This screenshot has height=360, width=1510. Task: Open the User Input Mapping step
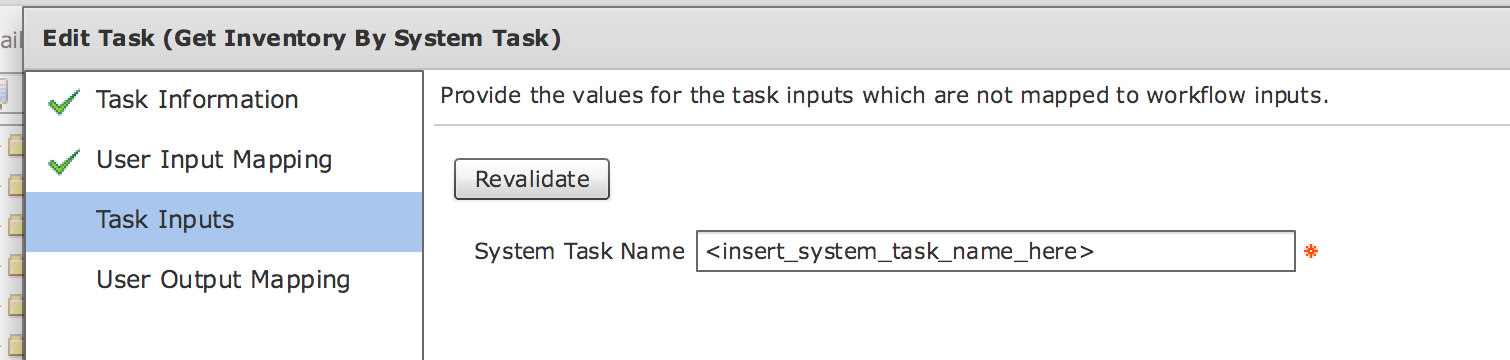coord(214,160)
